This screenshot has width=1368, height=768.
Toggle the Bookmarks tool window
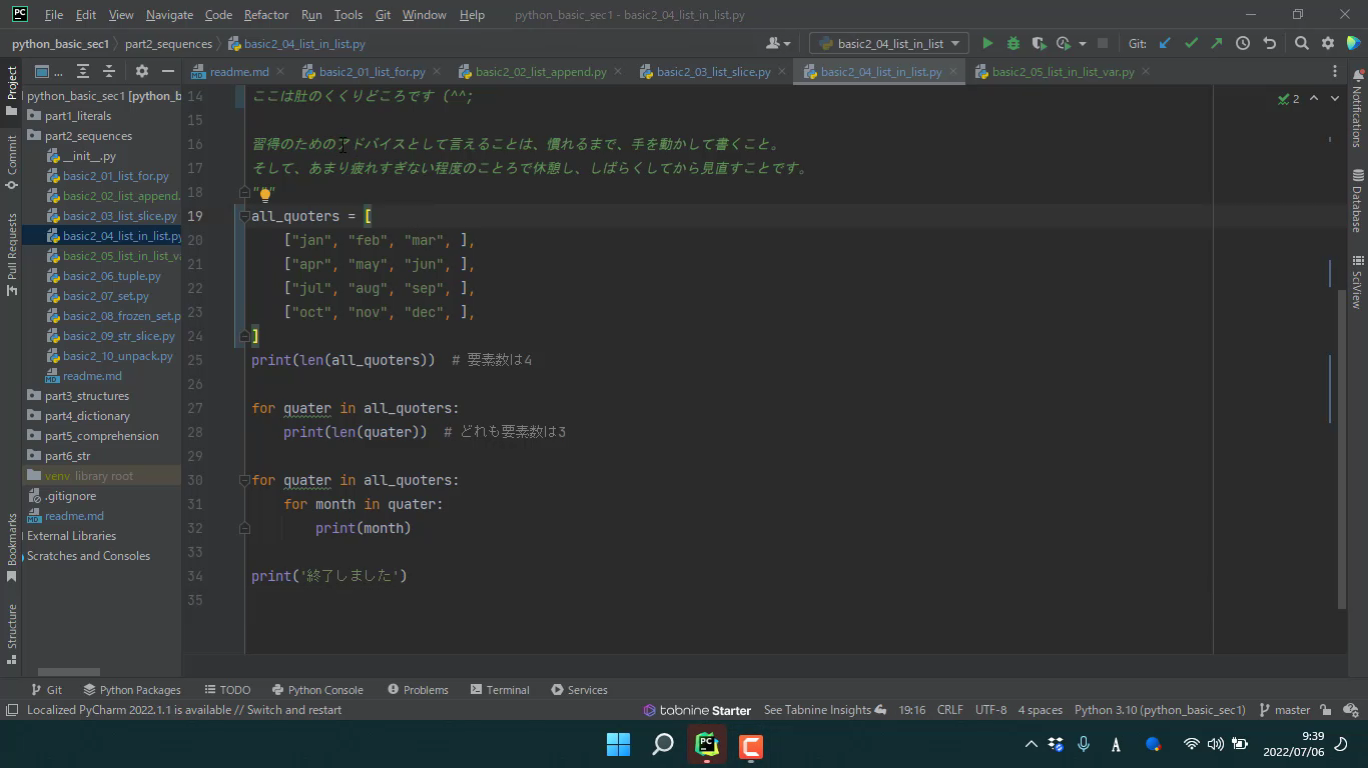12,547
